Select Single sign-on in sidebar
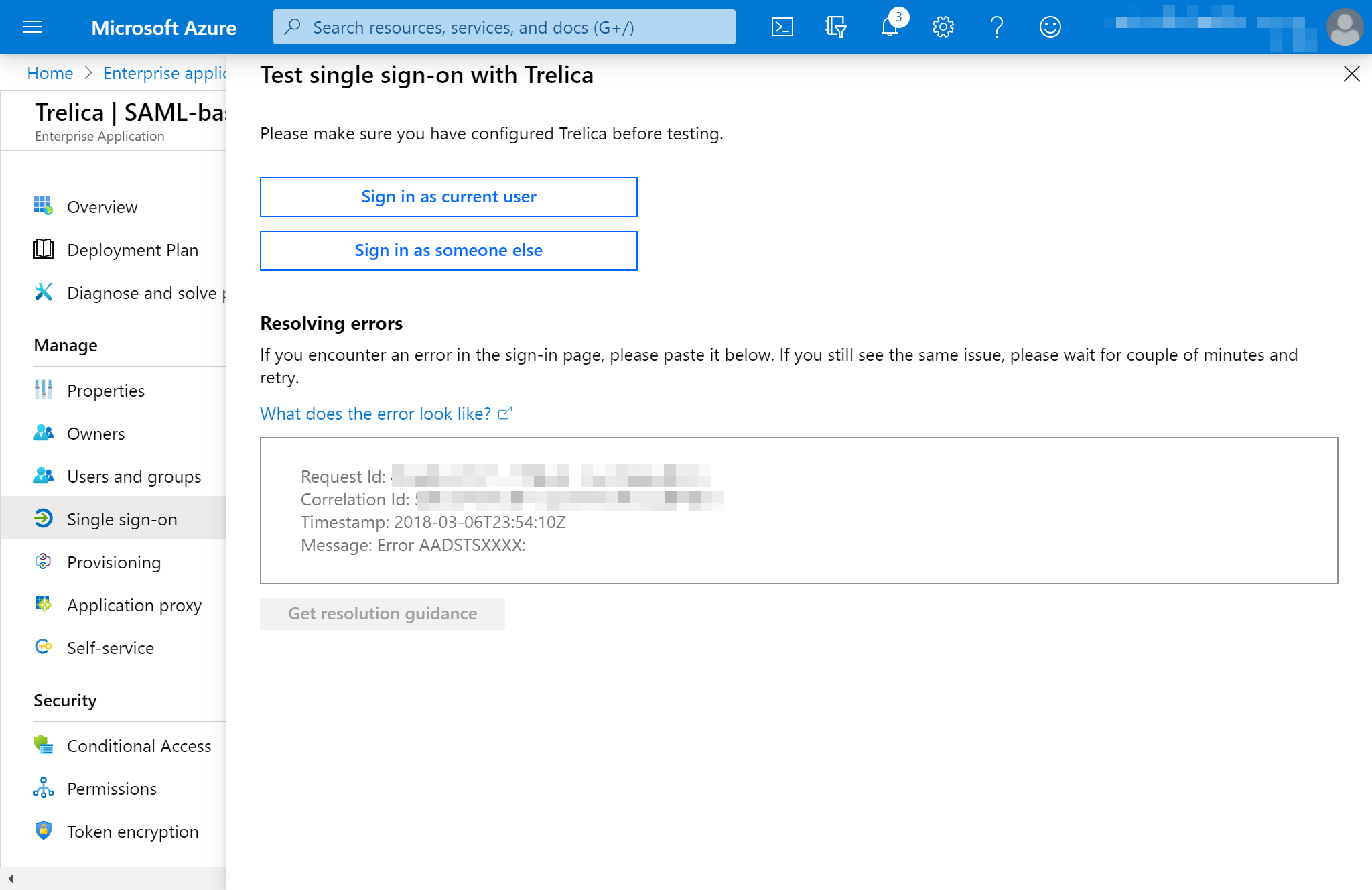Image resolution: width=1372 pixels, height=890 pixels. tap(114, 519)
